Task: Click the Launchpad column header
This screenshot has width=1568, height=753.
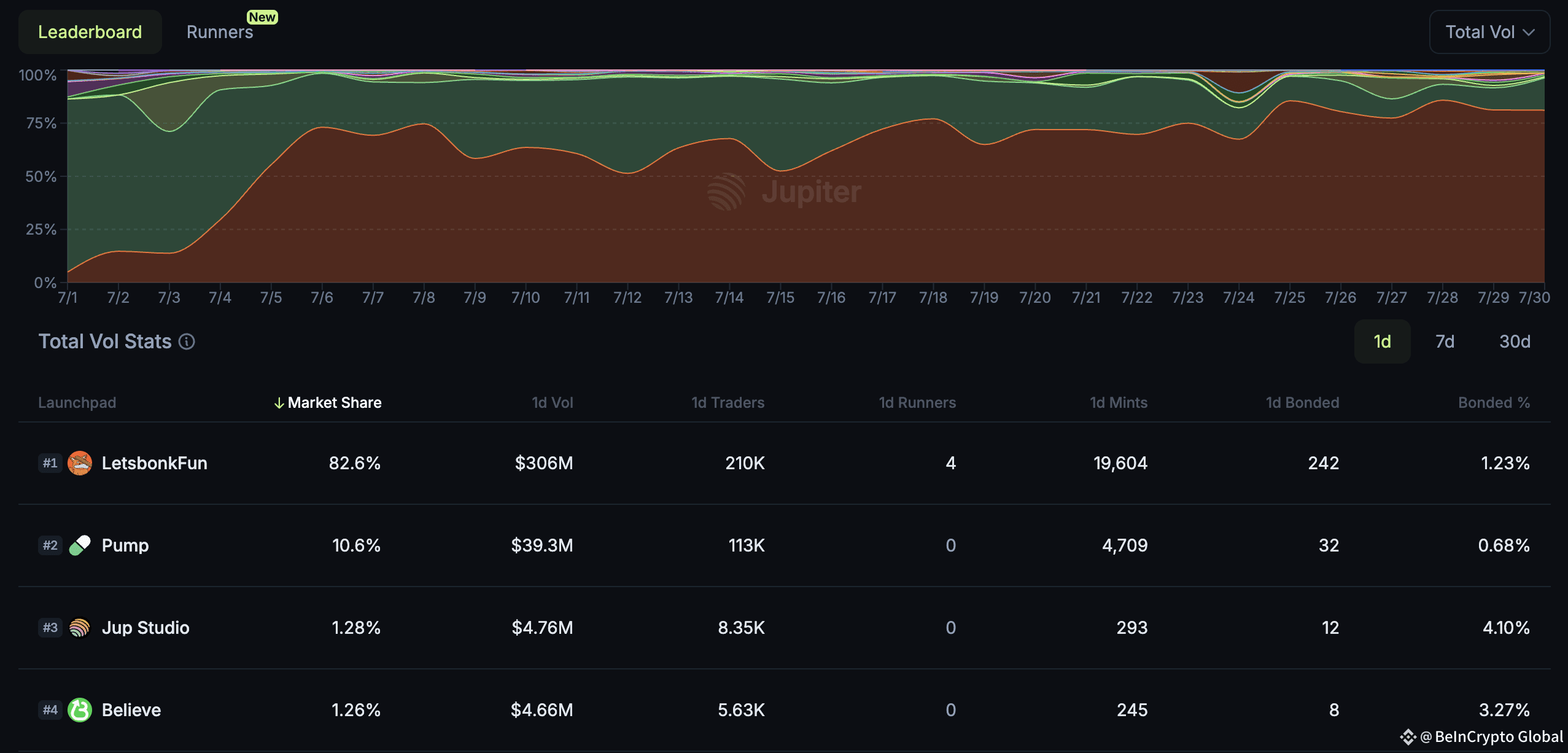Action: click(x=77, y=403)
